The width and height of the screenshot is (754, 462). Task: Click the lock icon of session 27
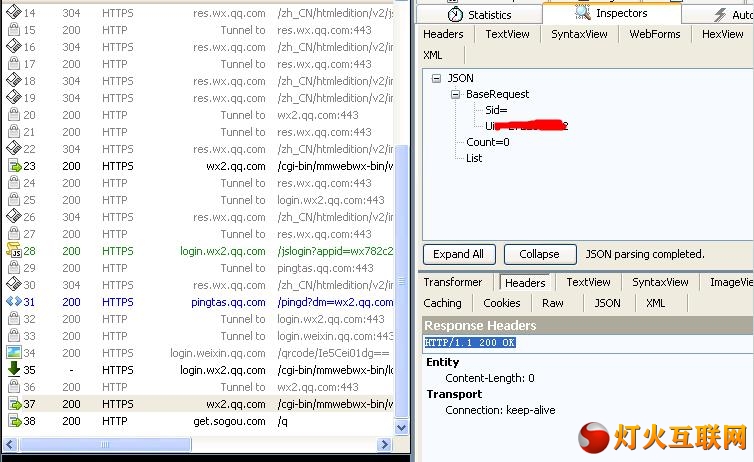click(x=14, y=234)
